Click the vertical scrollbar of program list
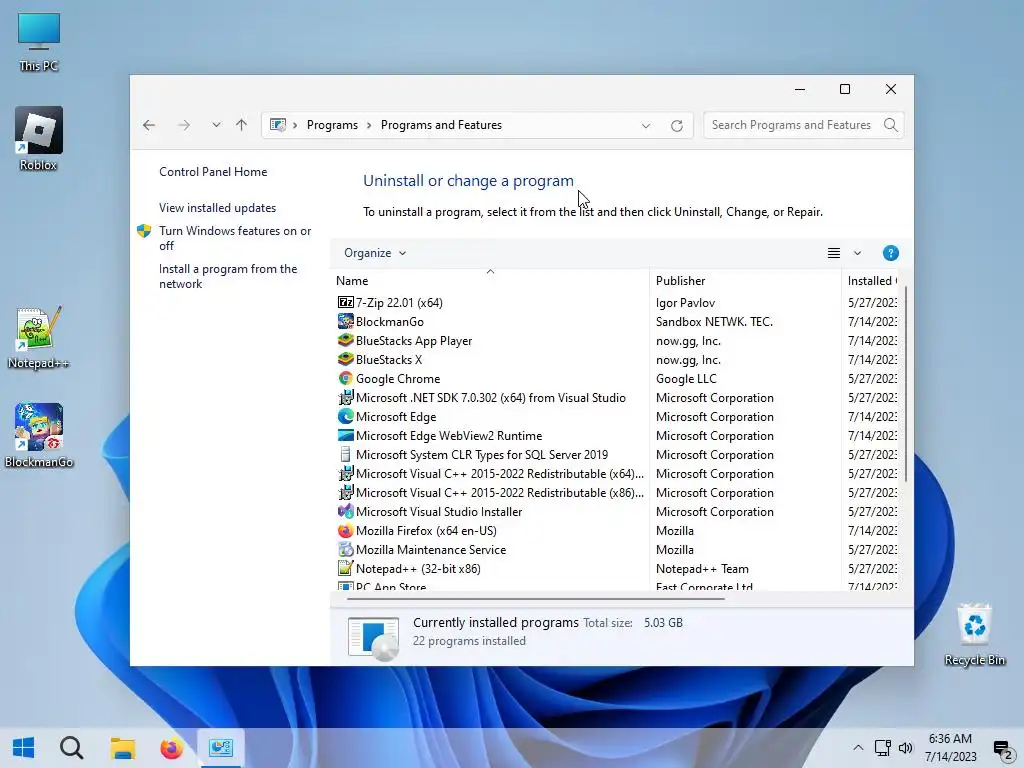1024x768 pixels. [x=906, y=383]
